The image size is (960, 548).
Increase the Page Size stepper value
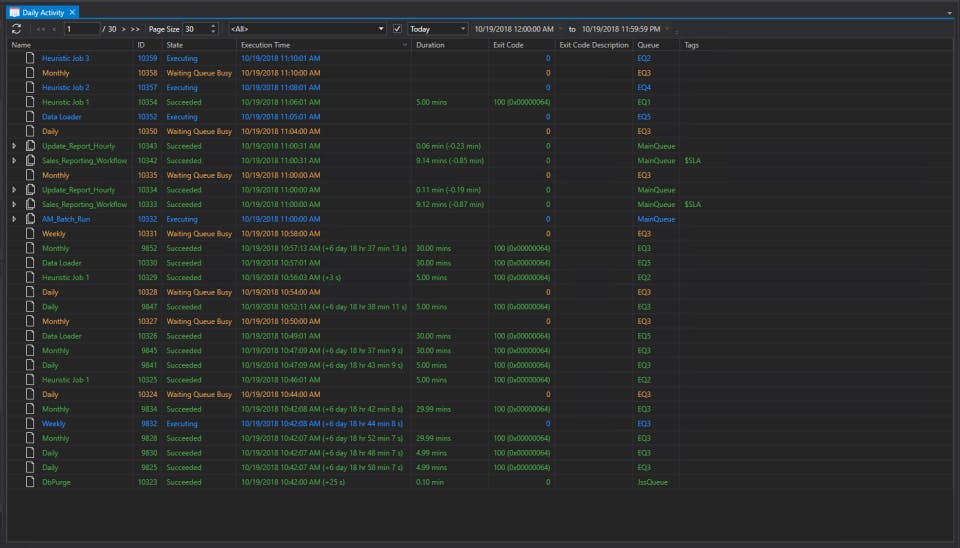click(213, 26)
